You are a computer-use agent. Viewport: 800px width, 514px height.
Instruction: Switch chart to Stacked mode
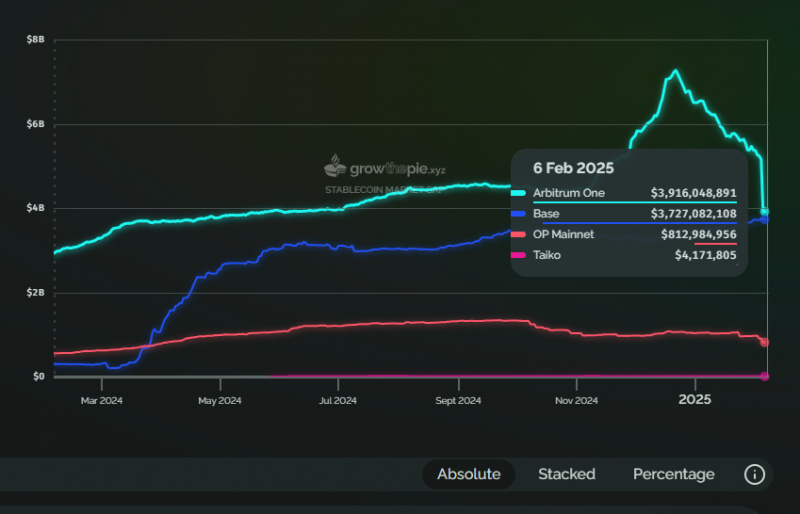(566, 474)
